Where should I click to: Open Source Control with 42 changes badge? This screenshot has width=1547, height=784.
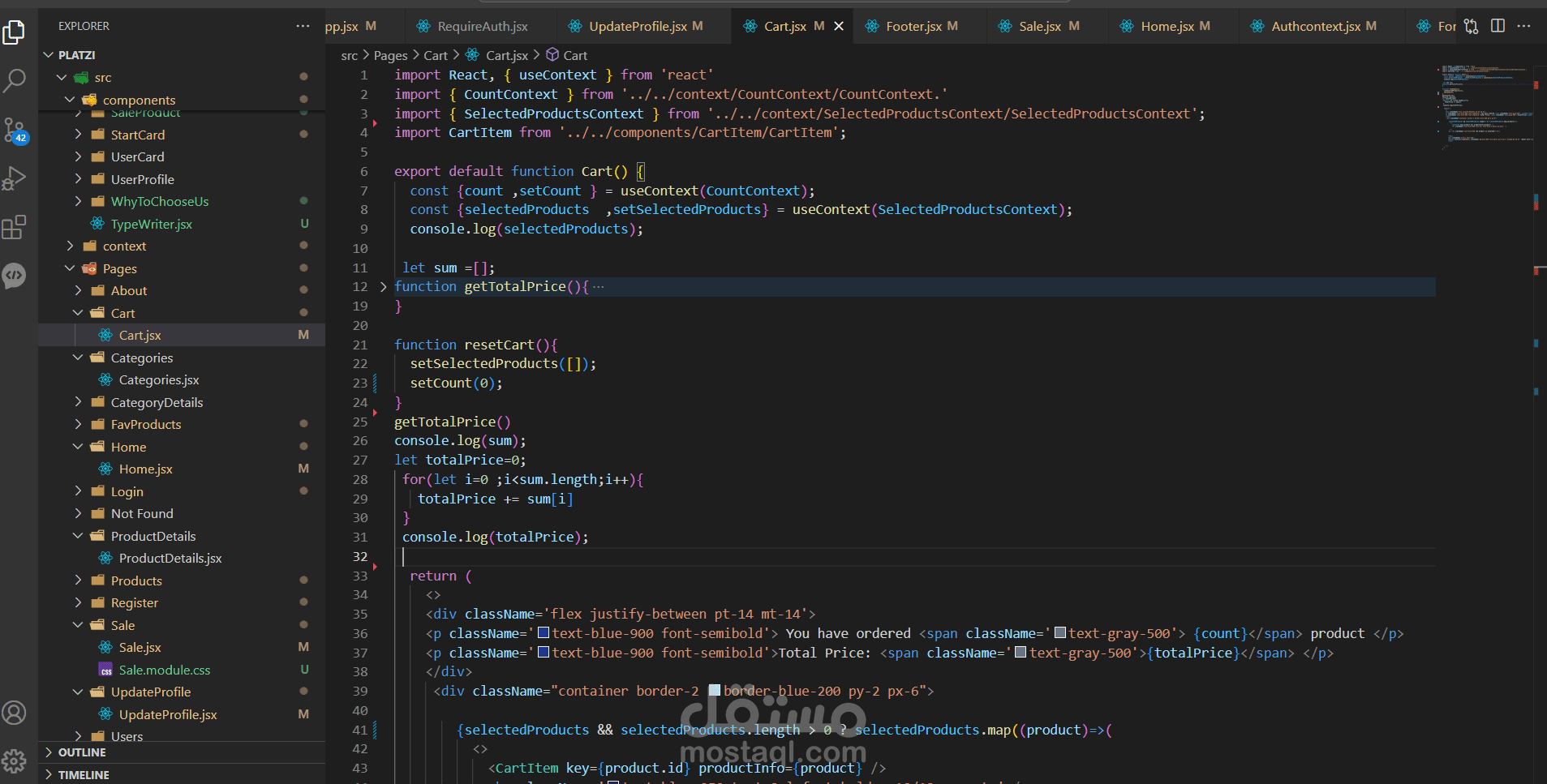point(15,130)
